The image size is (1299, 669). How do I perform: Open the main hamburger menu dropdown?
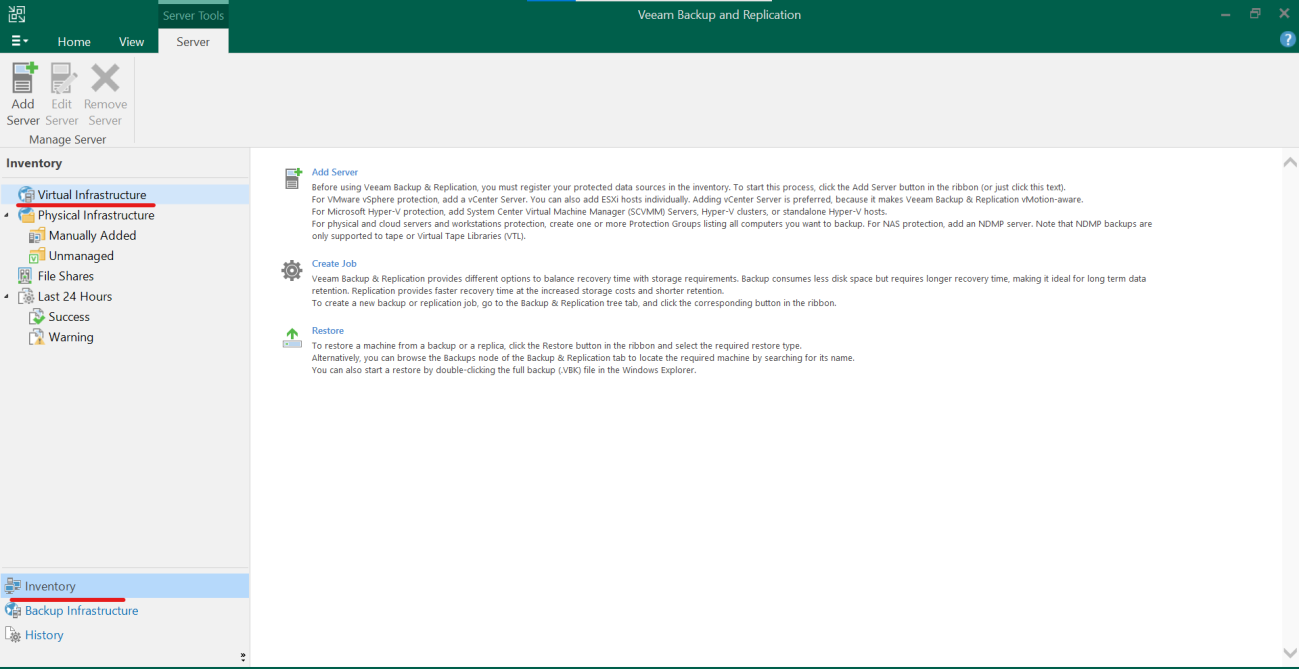coord(19,41)
